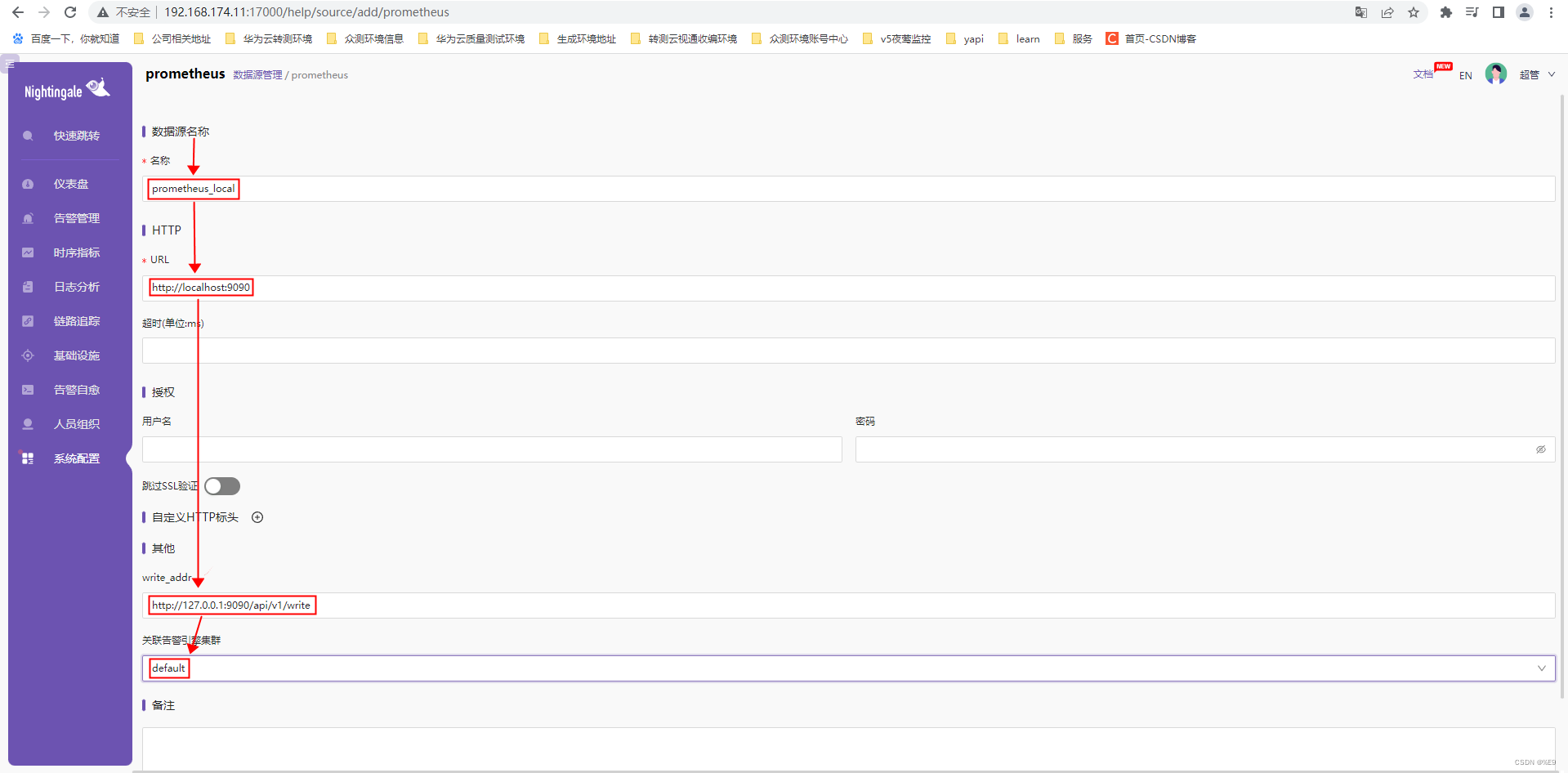Open the yapi bookmark folder
This screenshot has height=773, width=1568.
[965, 38]
